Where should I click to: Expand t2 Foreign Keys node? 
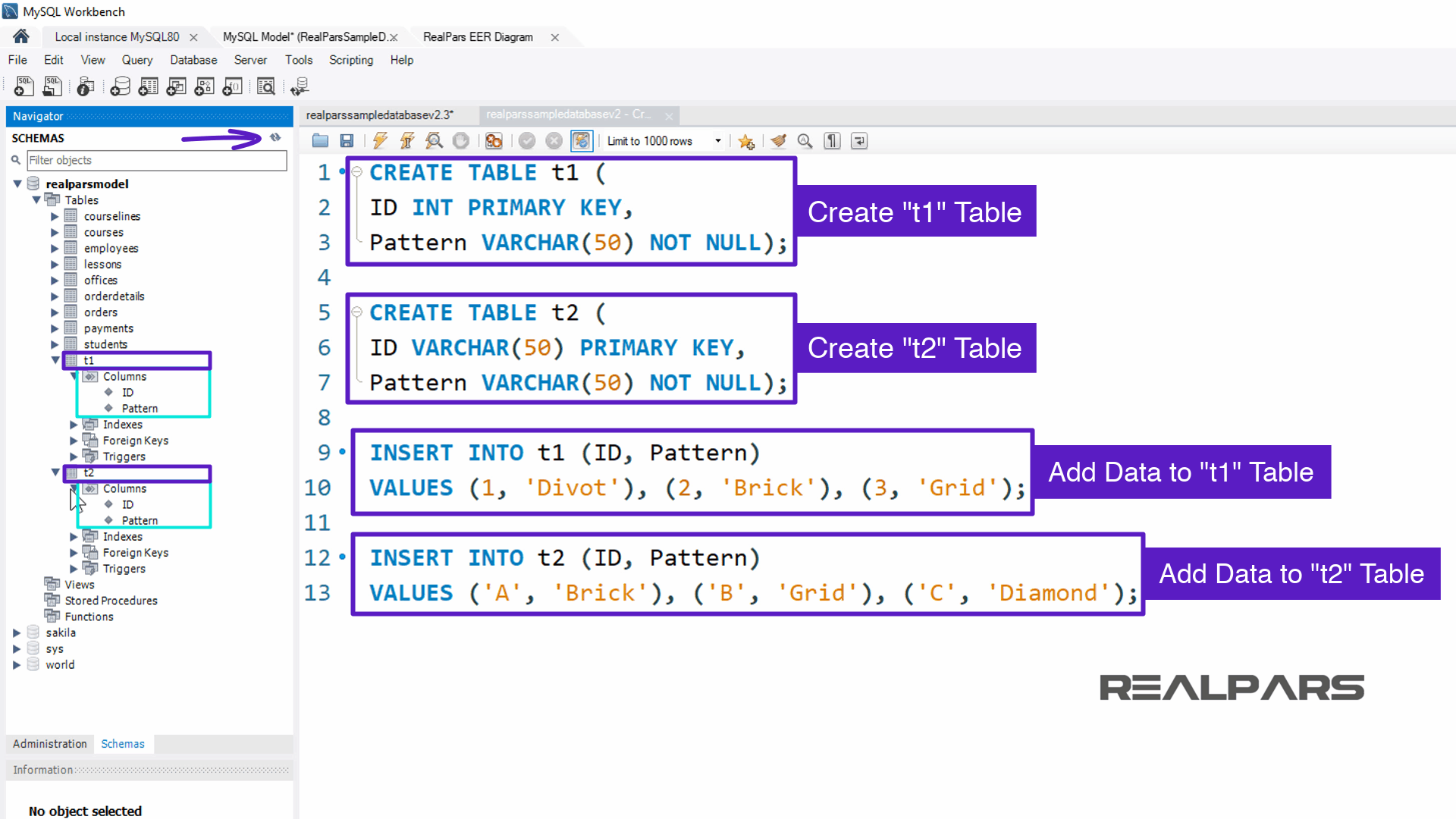coord(74,553)
